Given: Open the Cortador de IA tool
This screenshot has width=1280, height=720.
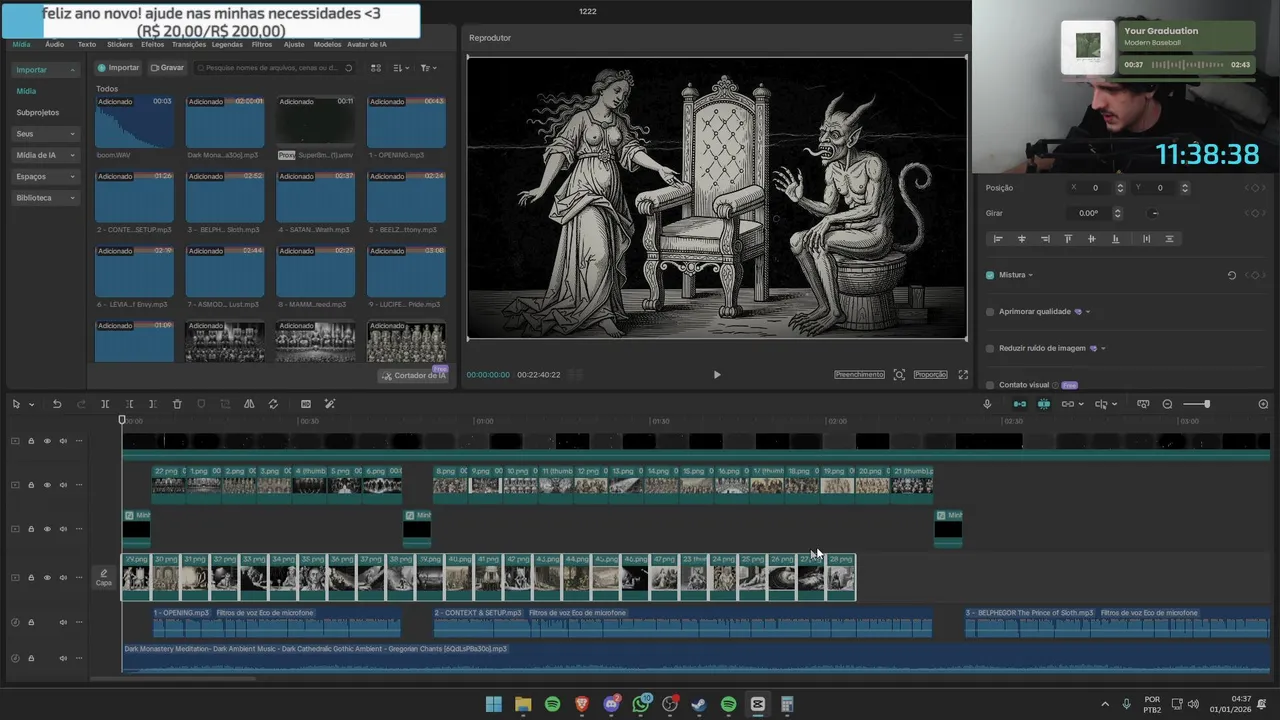Looking at the screenshot, I should [413, 376].
